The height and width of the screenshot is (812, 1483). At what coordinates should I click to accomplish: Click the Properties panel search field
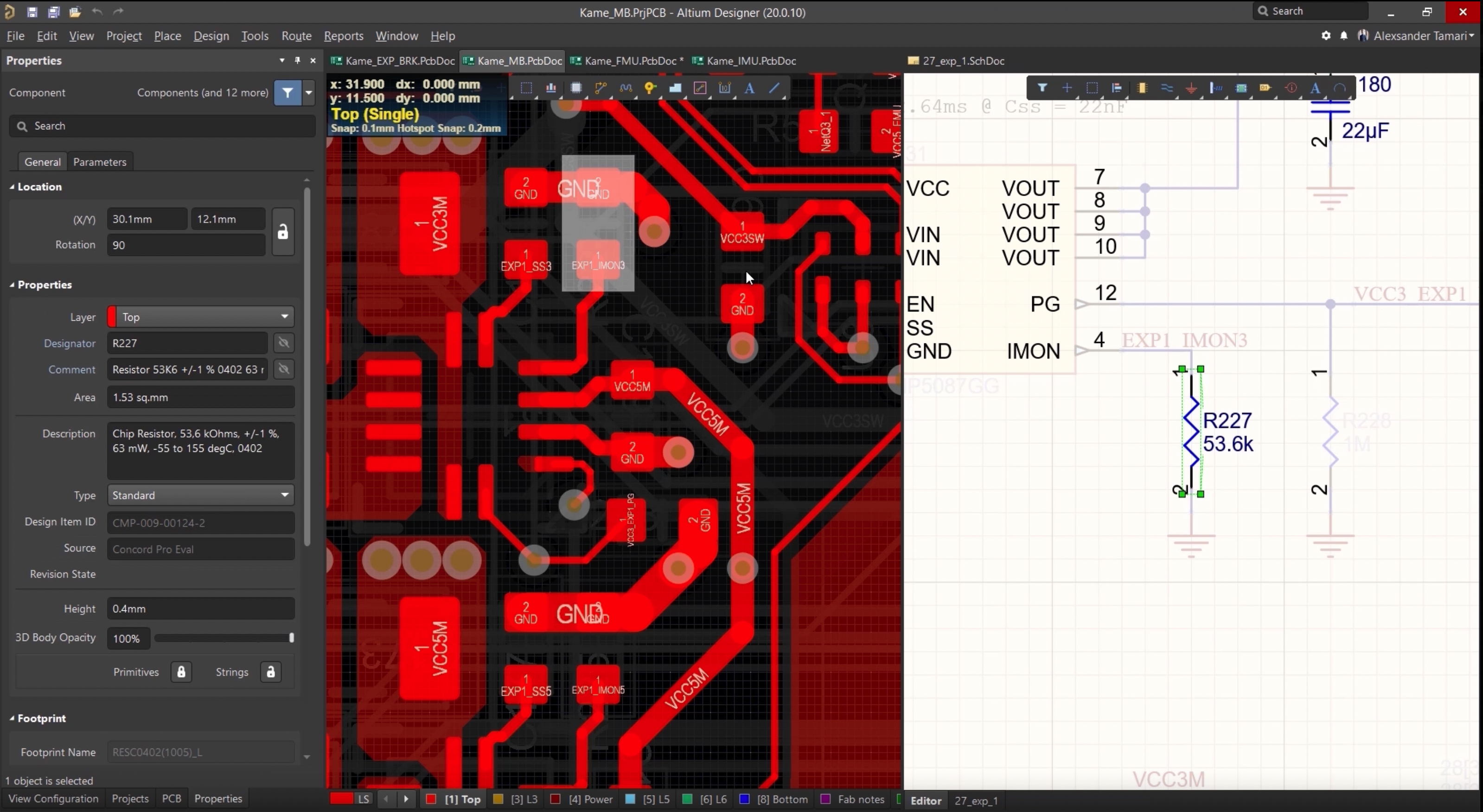pos(162,126)
